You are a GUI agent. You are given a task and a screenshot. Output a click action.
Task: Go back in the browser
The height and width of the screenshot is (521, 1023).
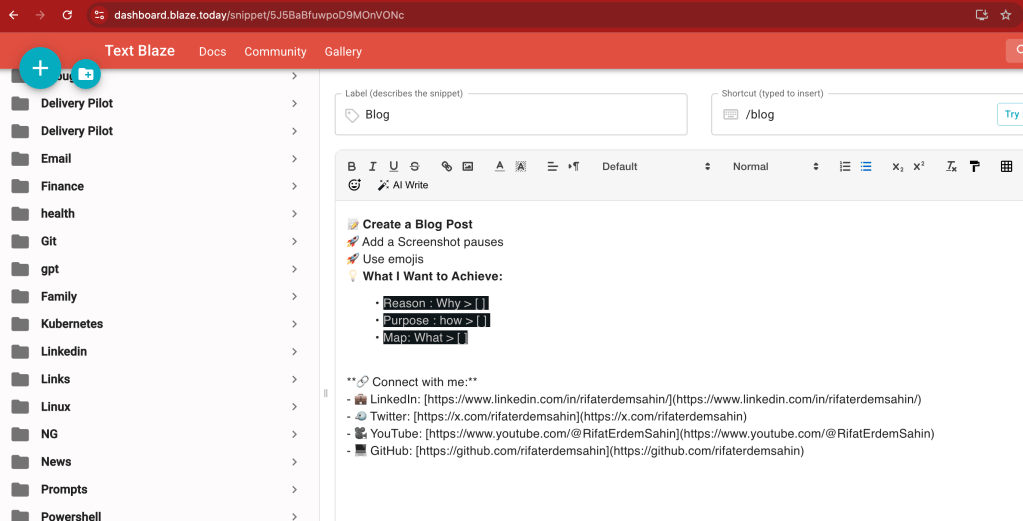click(14, 14)
